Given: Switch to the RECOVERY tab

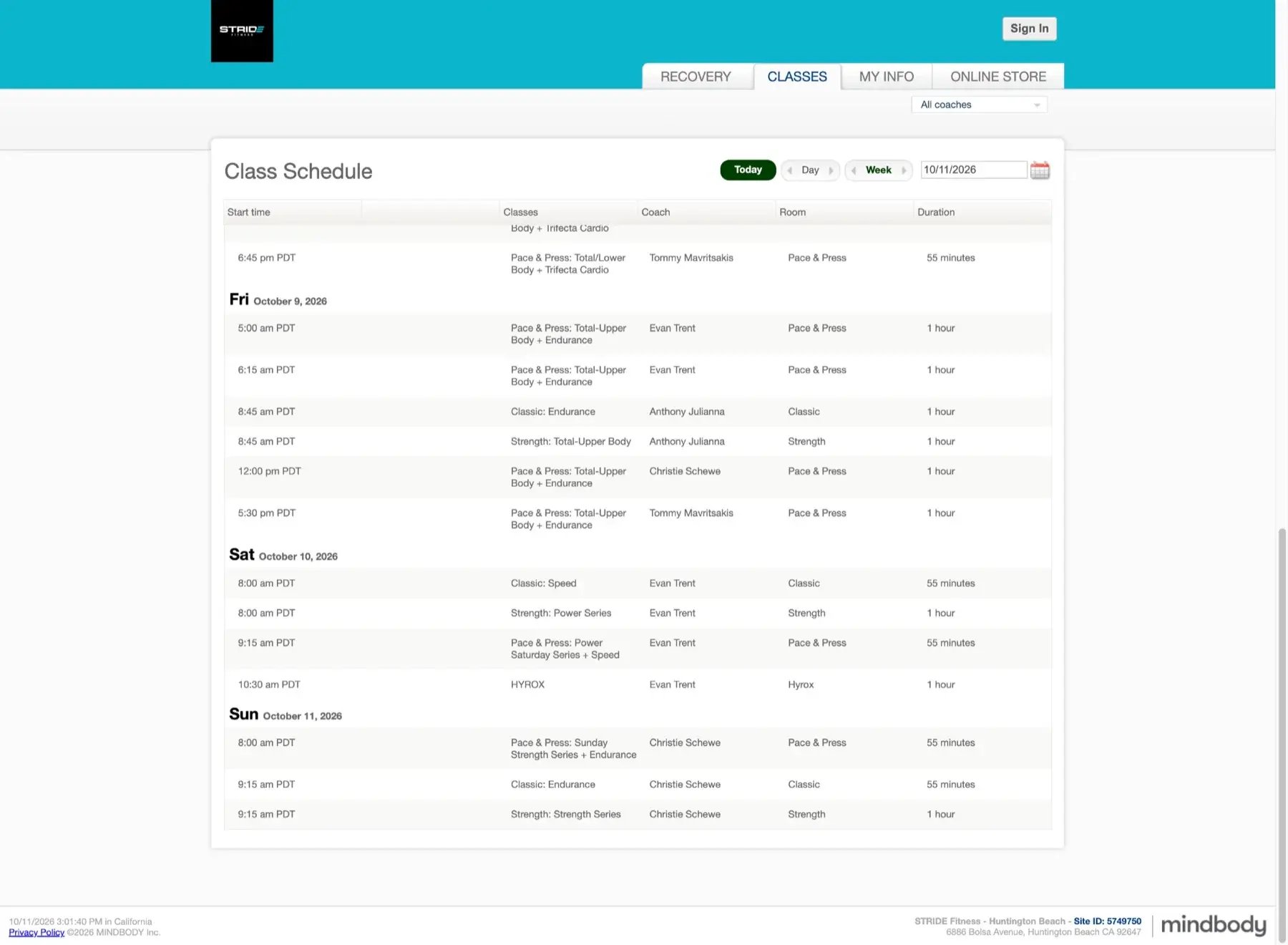Looking at the screenshot, I should coord(696,77).
